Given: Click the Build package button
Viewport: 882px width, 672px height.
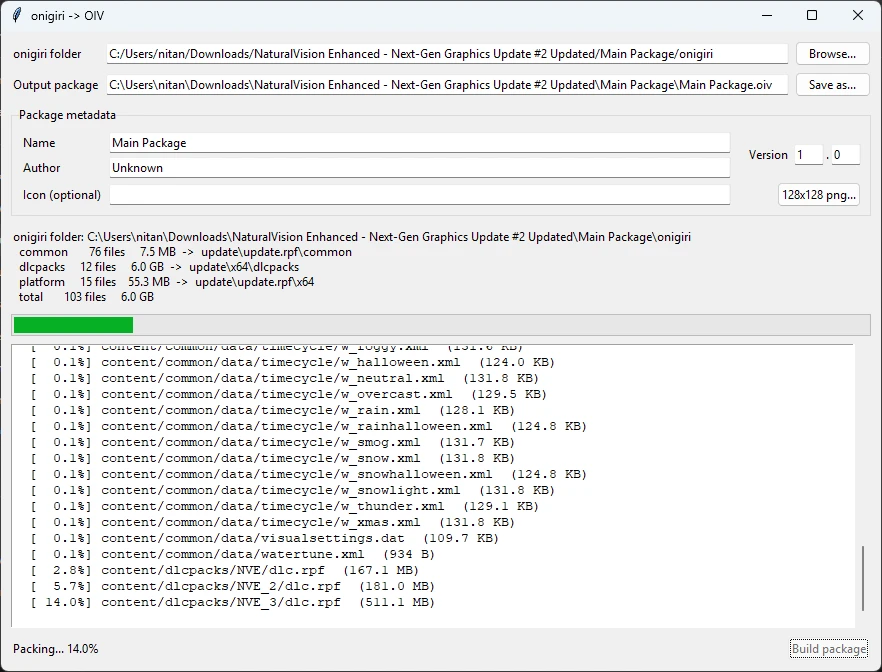Looking at the screenshot, I should [829, 649].
